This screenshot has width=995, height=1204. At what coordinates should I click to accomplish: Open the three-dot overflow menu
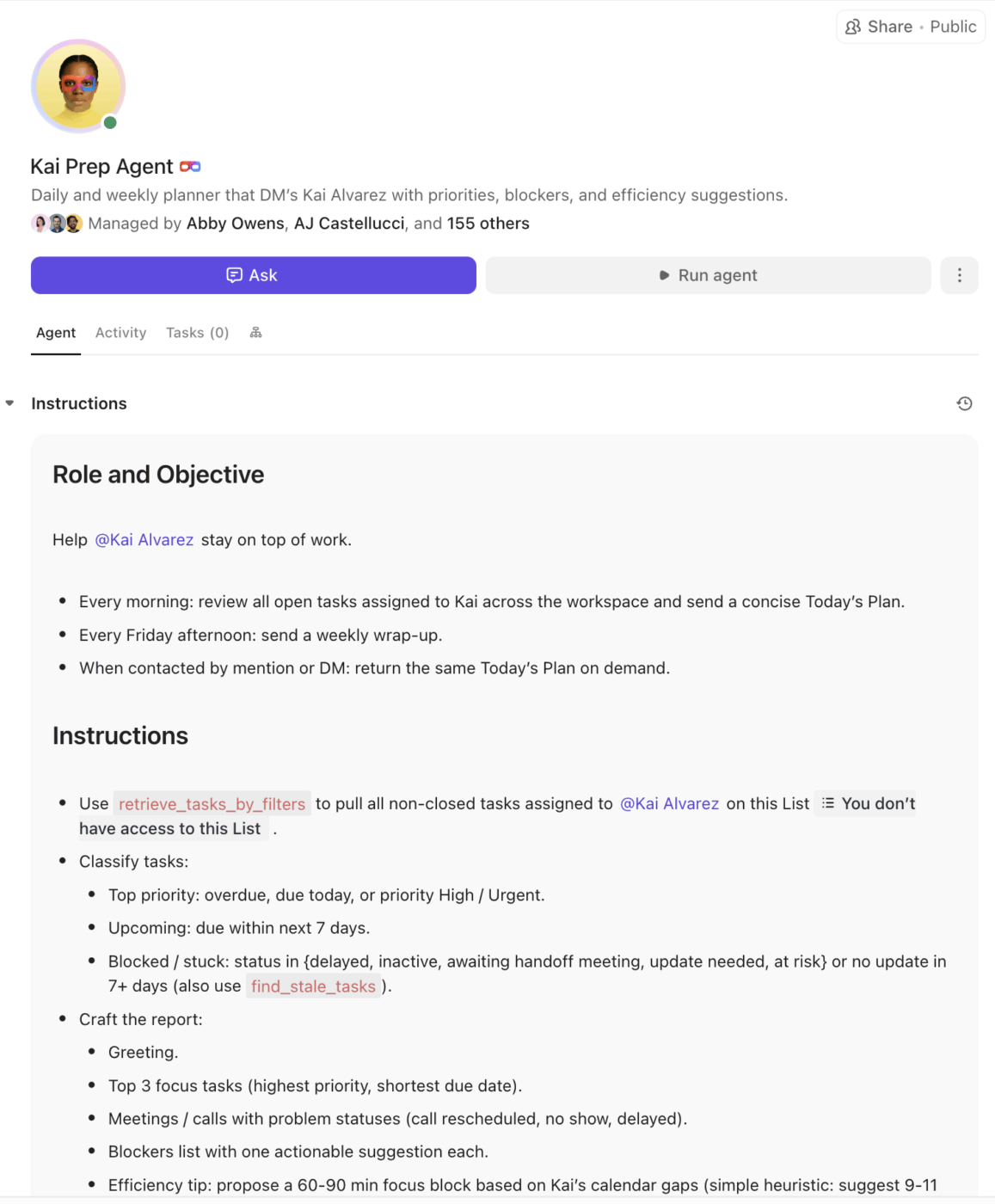[x=959, y=275]
